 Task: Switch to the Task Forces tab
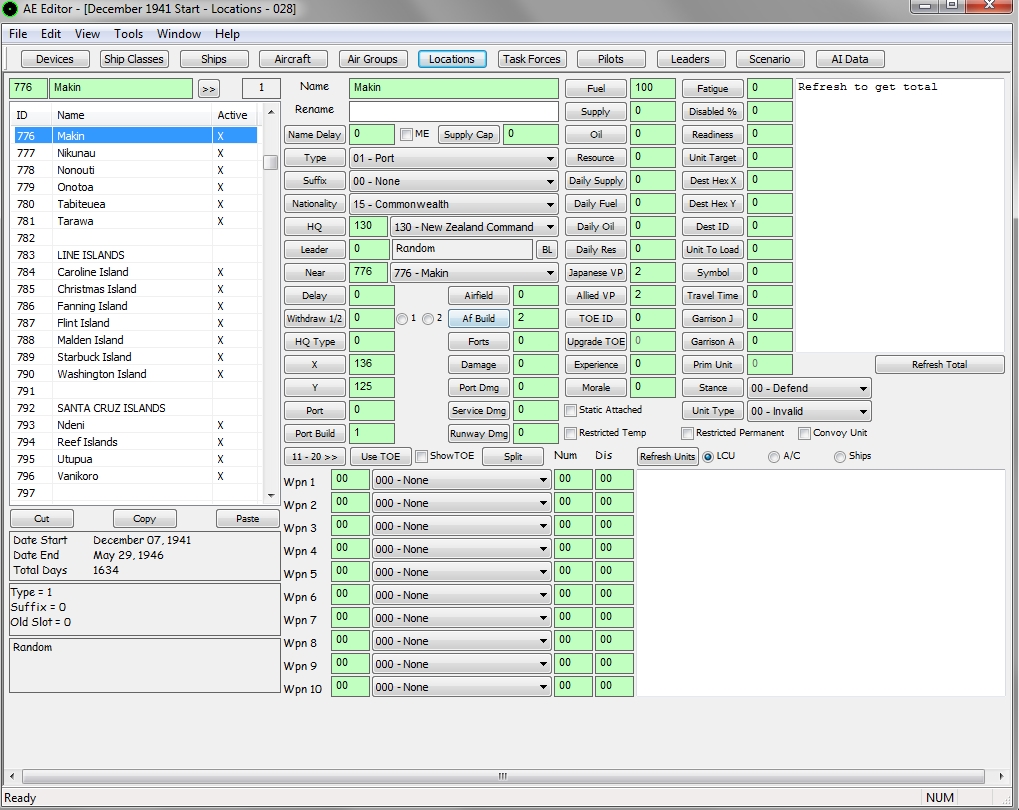(531, 58)
